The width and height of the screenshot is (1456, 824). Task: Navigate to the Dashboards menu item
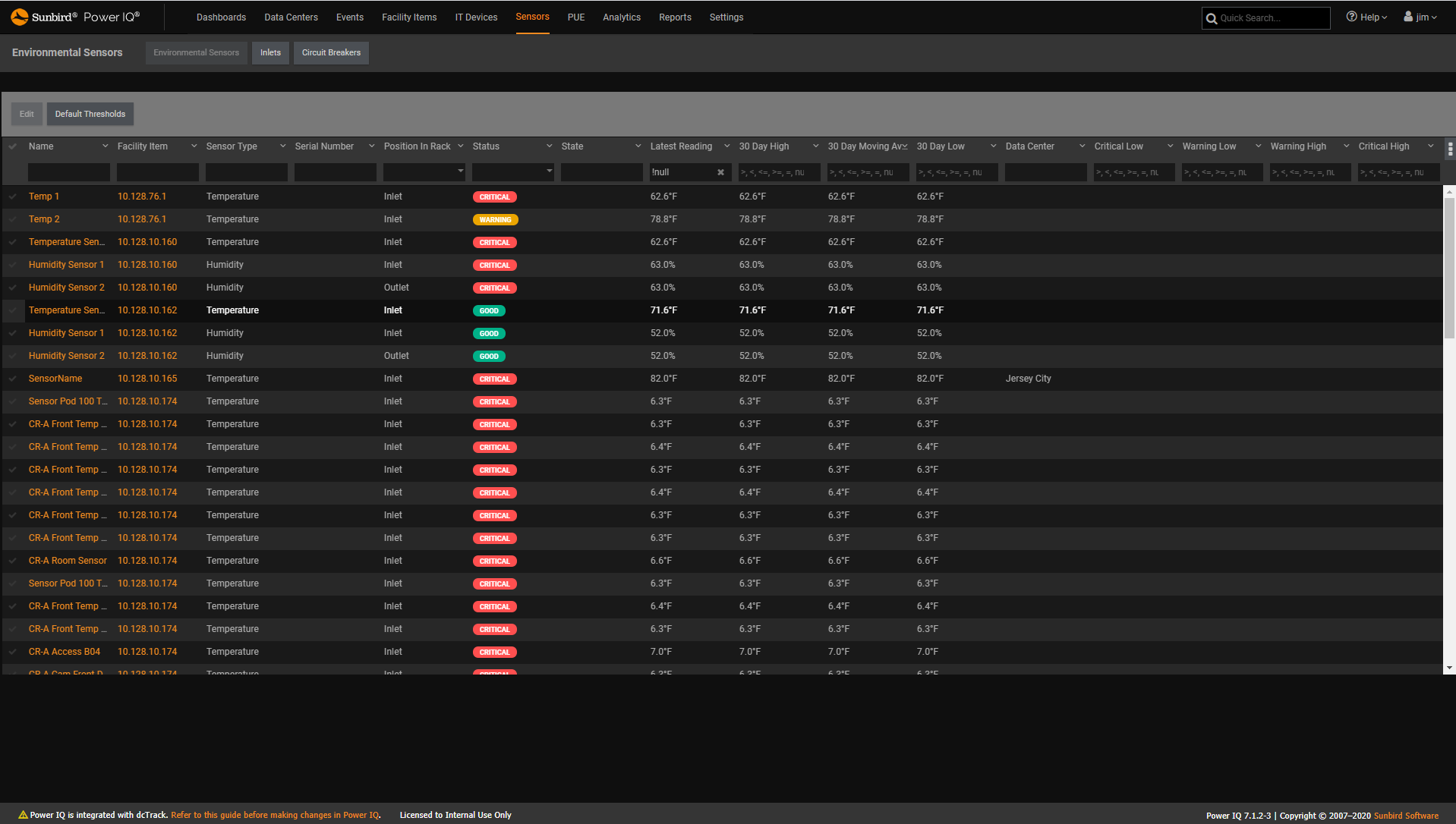221,17
